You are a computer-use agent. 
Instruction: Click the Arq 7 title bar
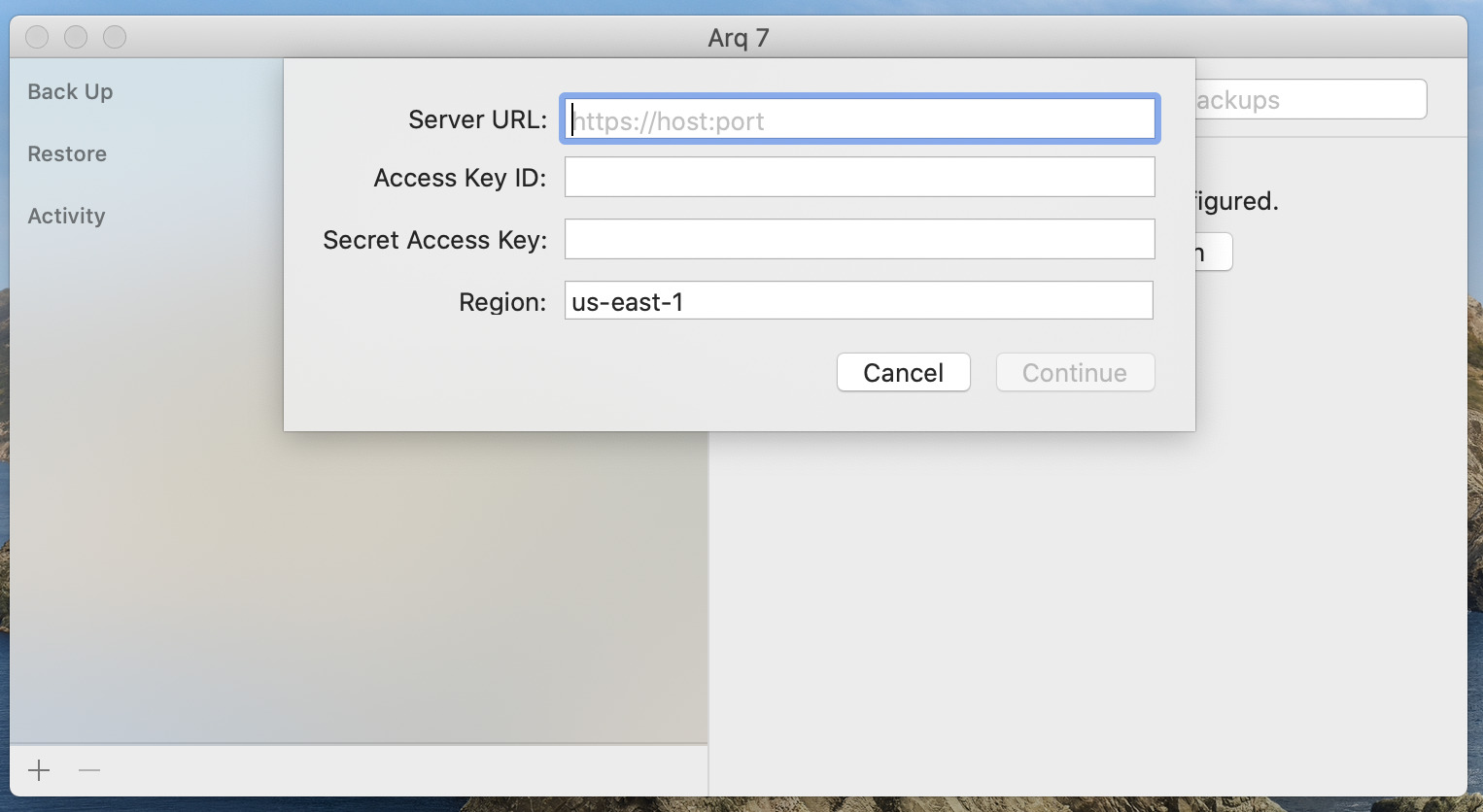click(739, 37)
